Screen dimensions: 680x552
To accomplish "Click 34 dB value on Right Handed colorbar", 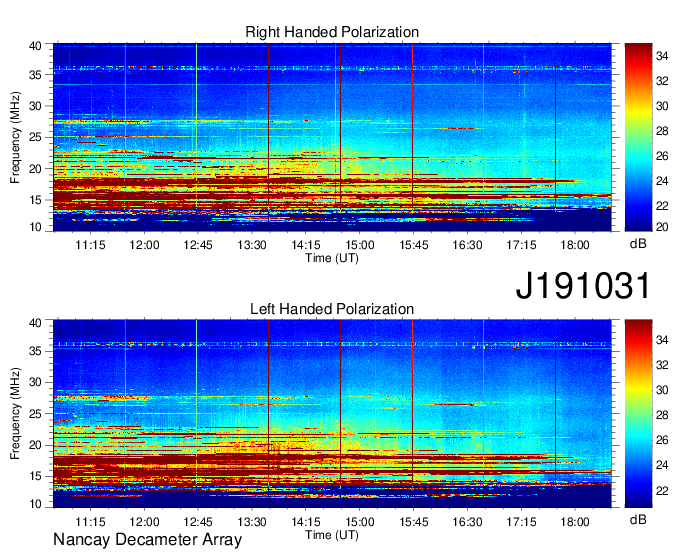I will coord(662,56).
